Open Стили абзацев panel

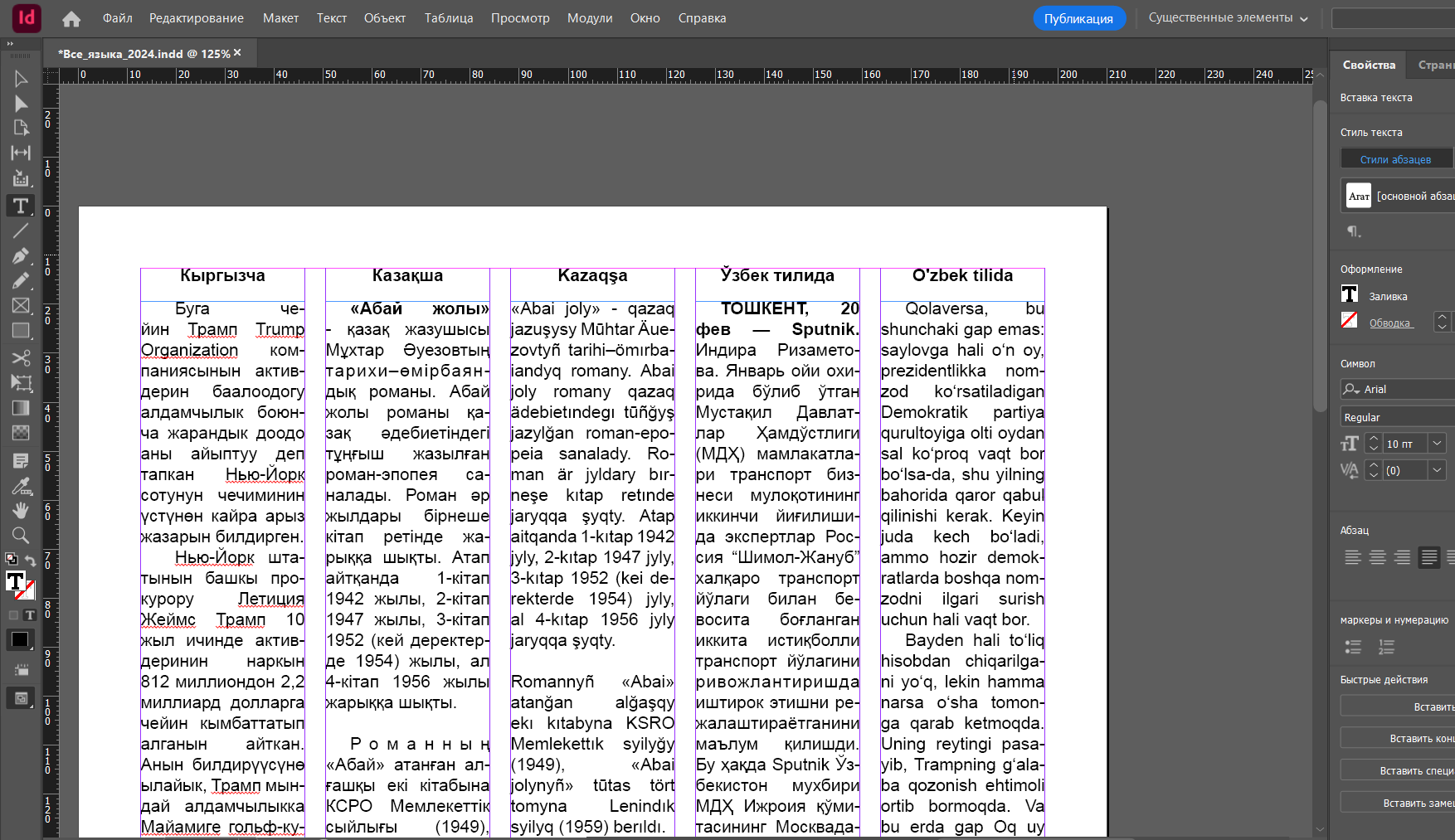[x=1396, y=158]
